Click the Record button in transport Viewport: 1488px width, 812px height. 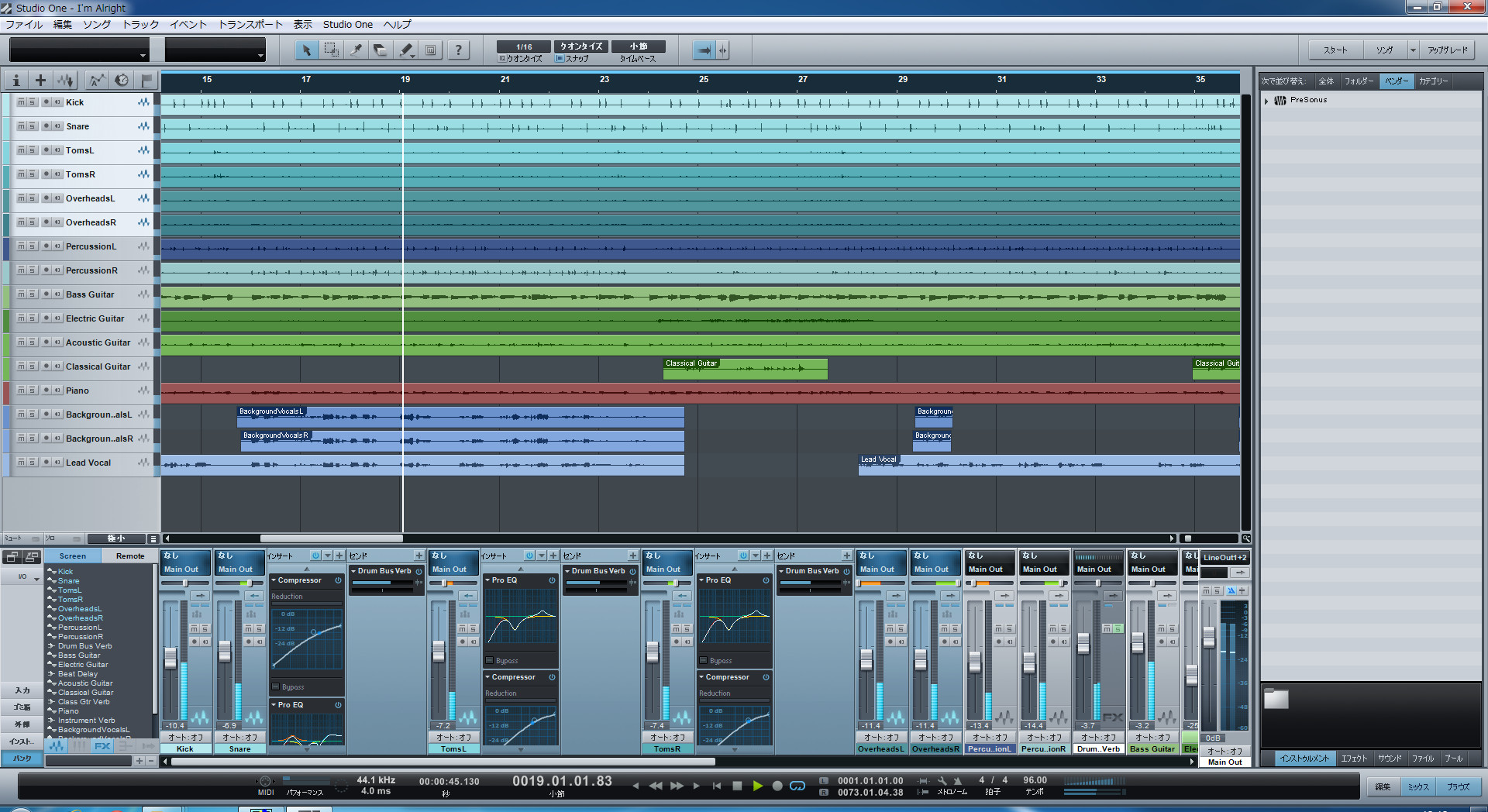click(777, 786)
